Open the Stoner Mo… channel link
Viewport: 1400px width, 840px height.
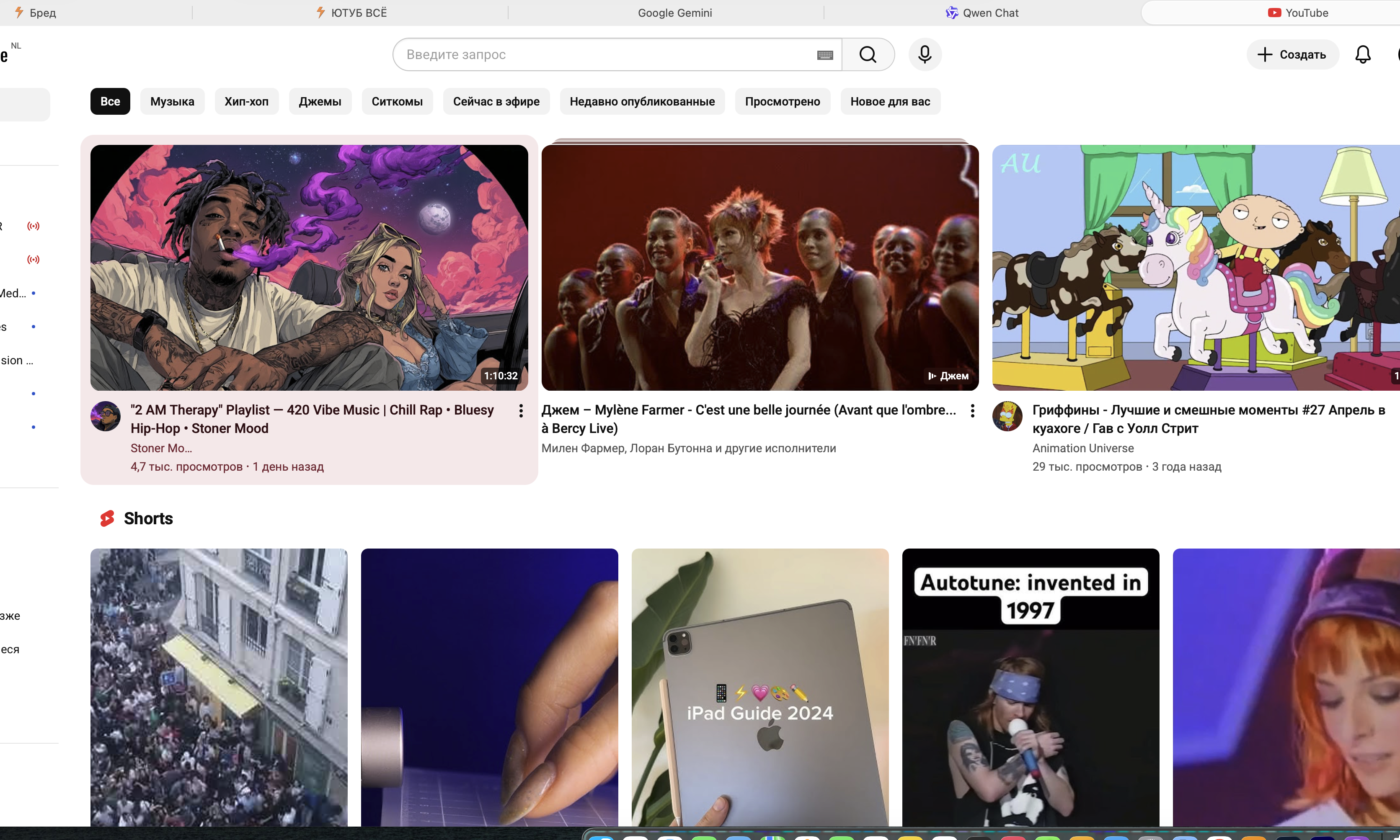point(161,448)
